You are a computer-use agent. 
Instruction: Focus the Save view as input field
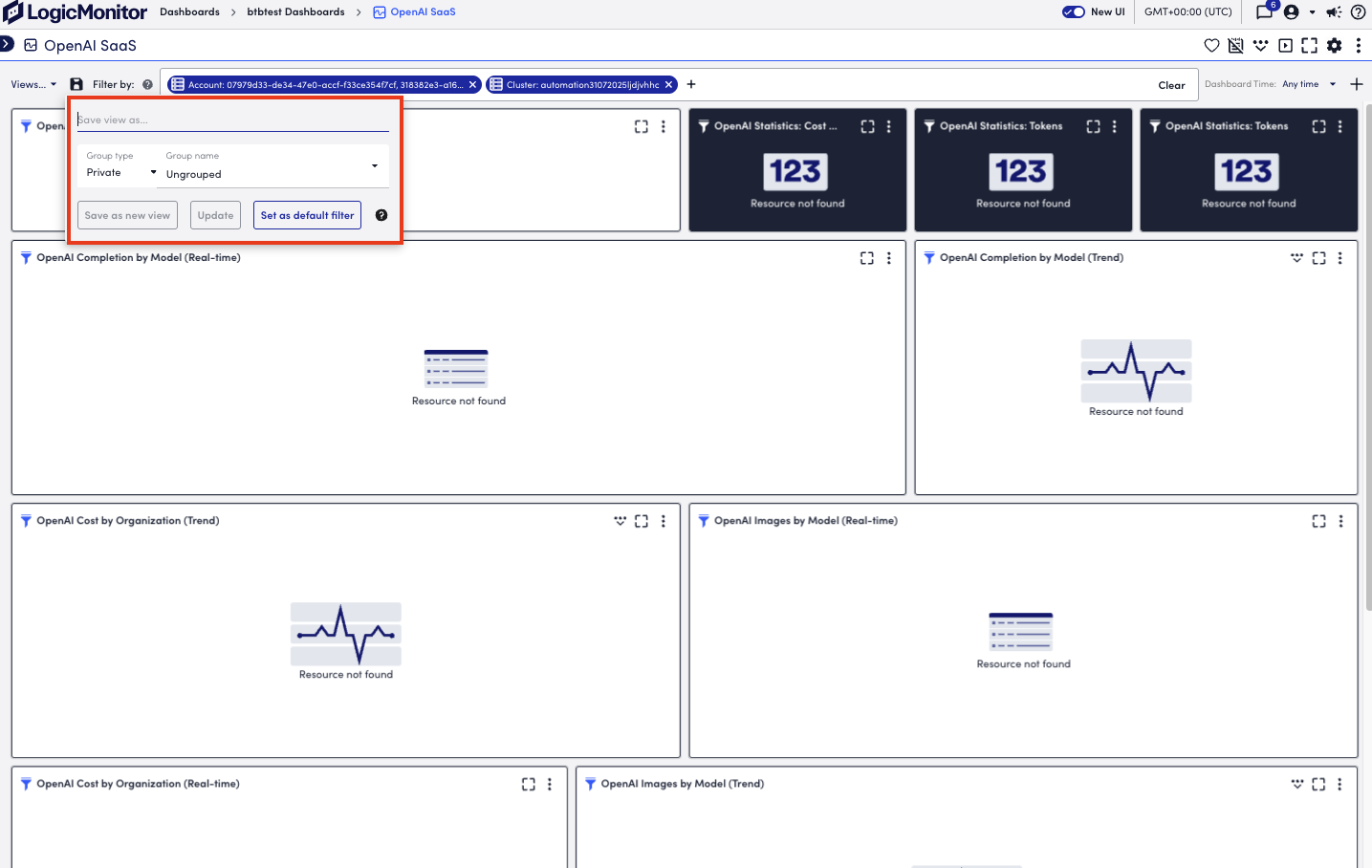click(233, 119)
